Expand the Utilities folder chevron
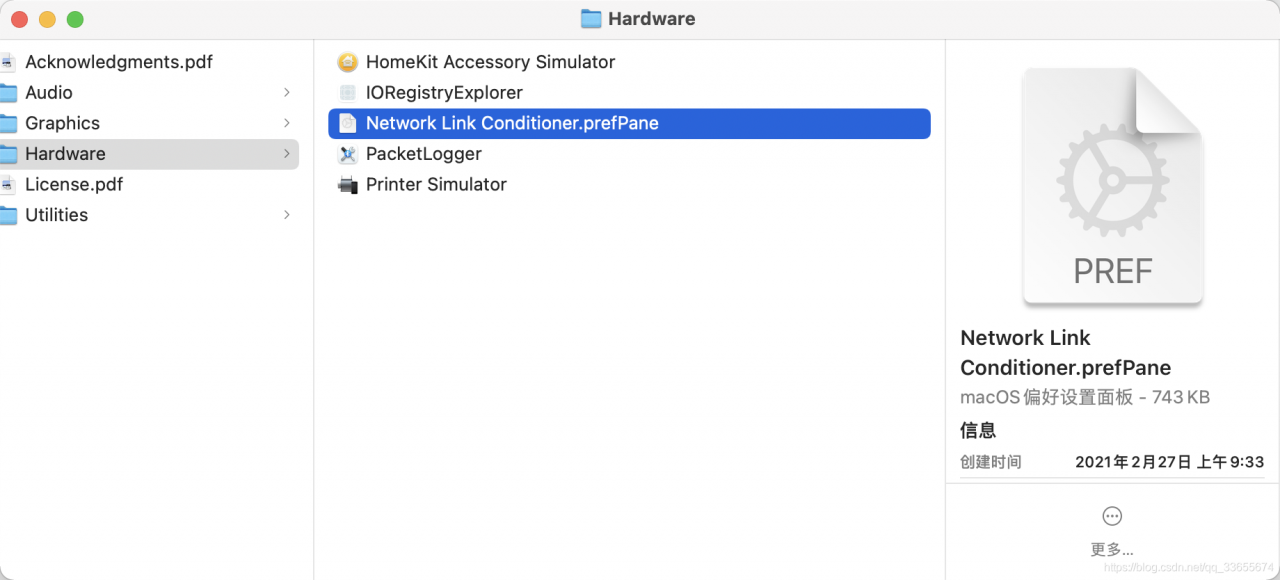The height and width of the screenshot is (580, 1280). [x=287, y=215]
